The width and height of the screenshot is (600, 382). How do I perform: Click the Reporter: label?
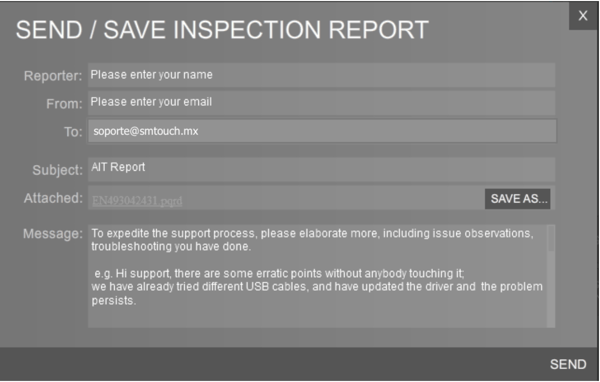(x=53, y=76)
